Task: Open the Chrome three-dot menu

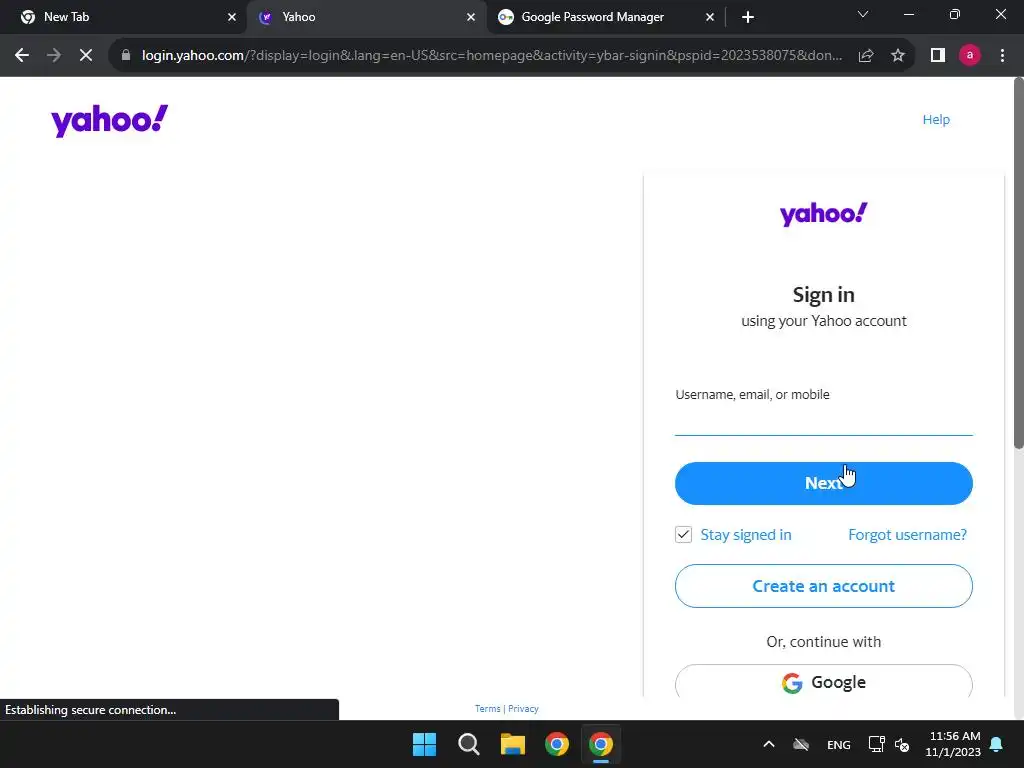Action: (x=1002, y=56)
